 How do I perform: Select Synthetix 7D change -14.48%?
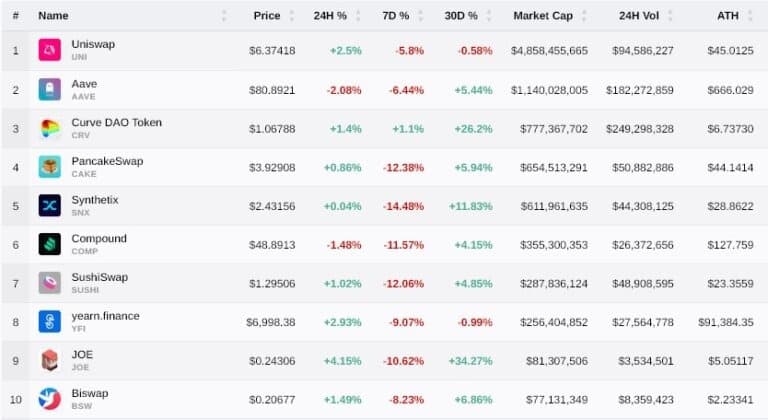point(404,206)
